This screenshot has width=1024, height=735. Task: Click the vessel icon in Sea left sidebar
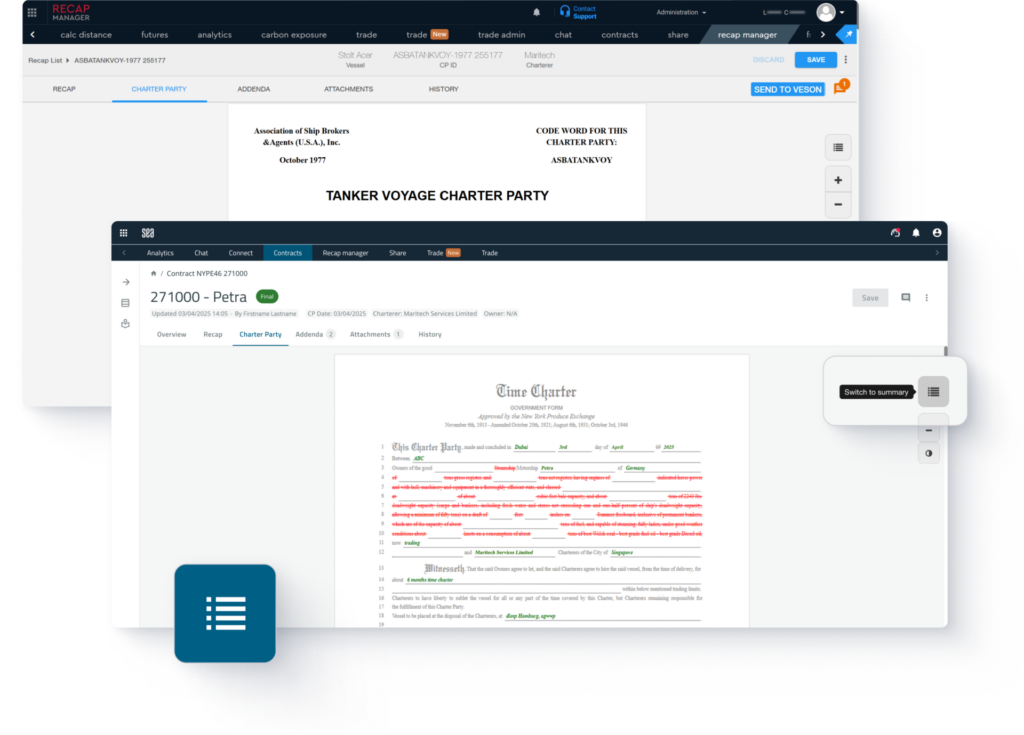pos(125,323)
